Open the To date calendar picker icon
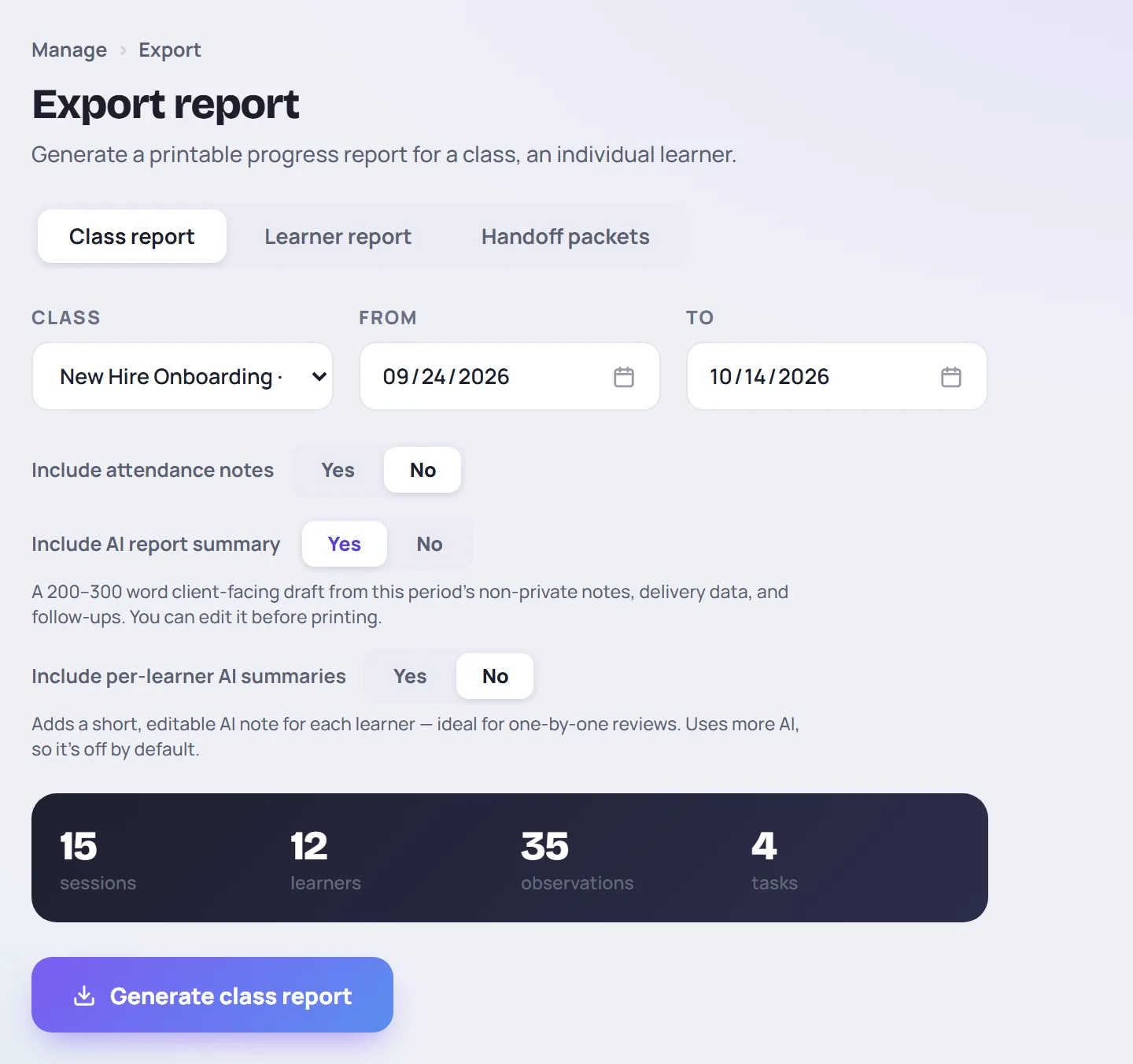Viewport: 1133px width, 1064px height. click(951, 377)
